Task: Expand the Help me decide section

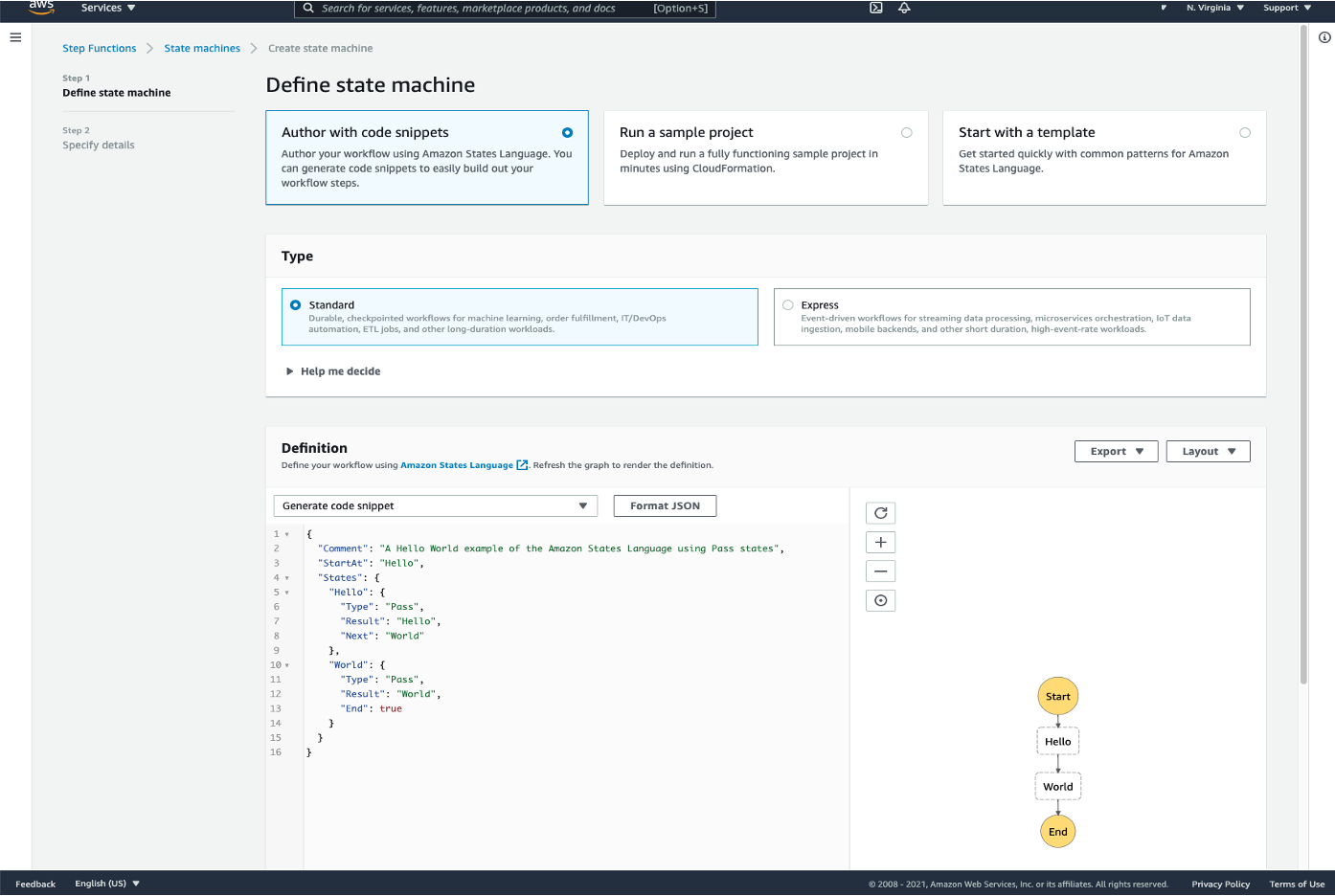Action: pos(333,371)
